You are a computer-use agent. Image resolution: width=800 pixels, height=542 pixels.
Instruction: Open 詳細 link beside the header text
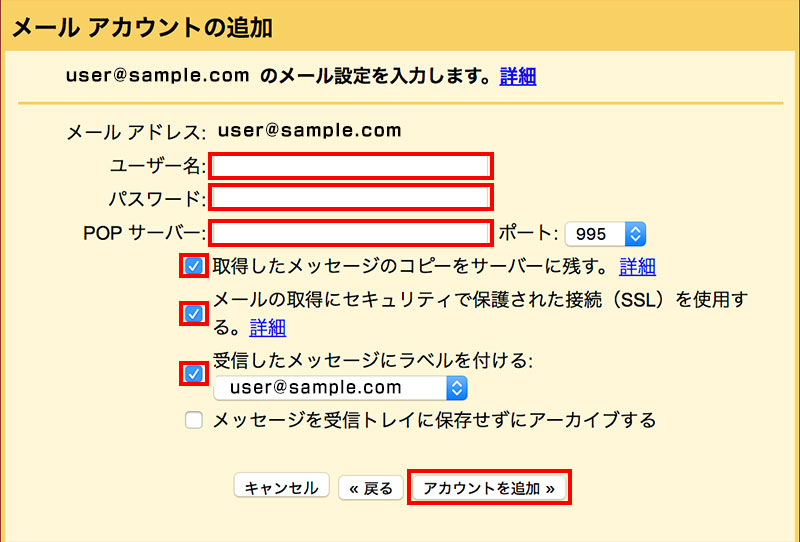518,76
